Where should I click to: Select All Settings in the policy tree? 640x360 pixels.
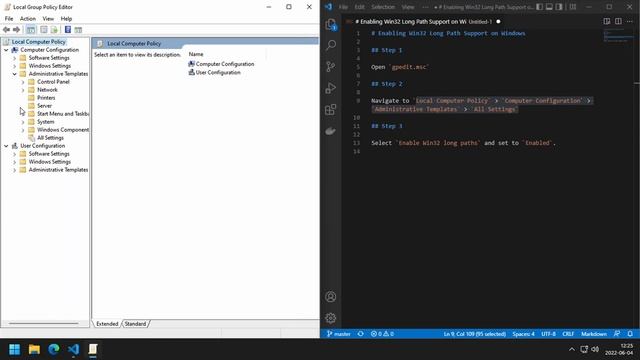50,138
